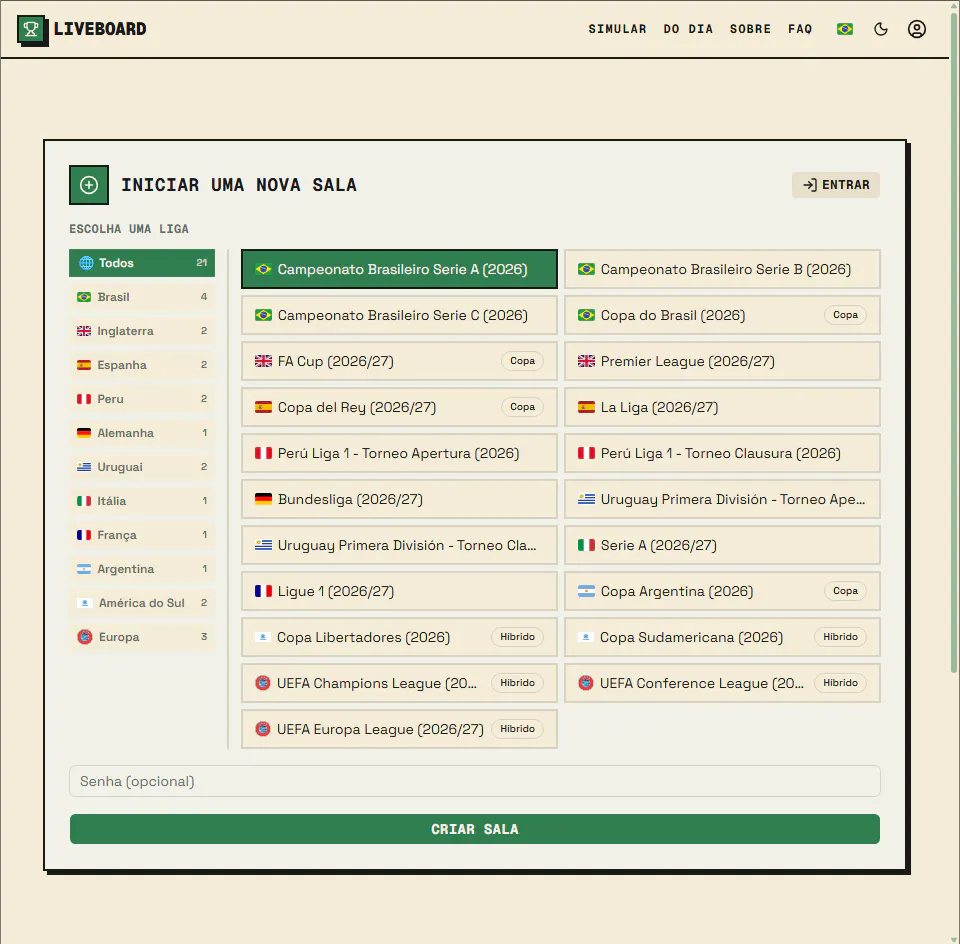
Task: Filter leagues by Inglaterra
Action: click(142, 331)
